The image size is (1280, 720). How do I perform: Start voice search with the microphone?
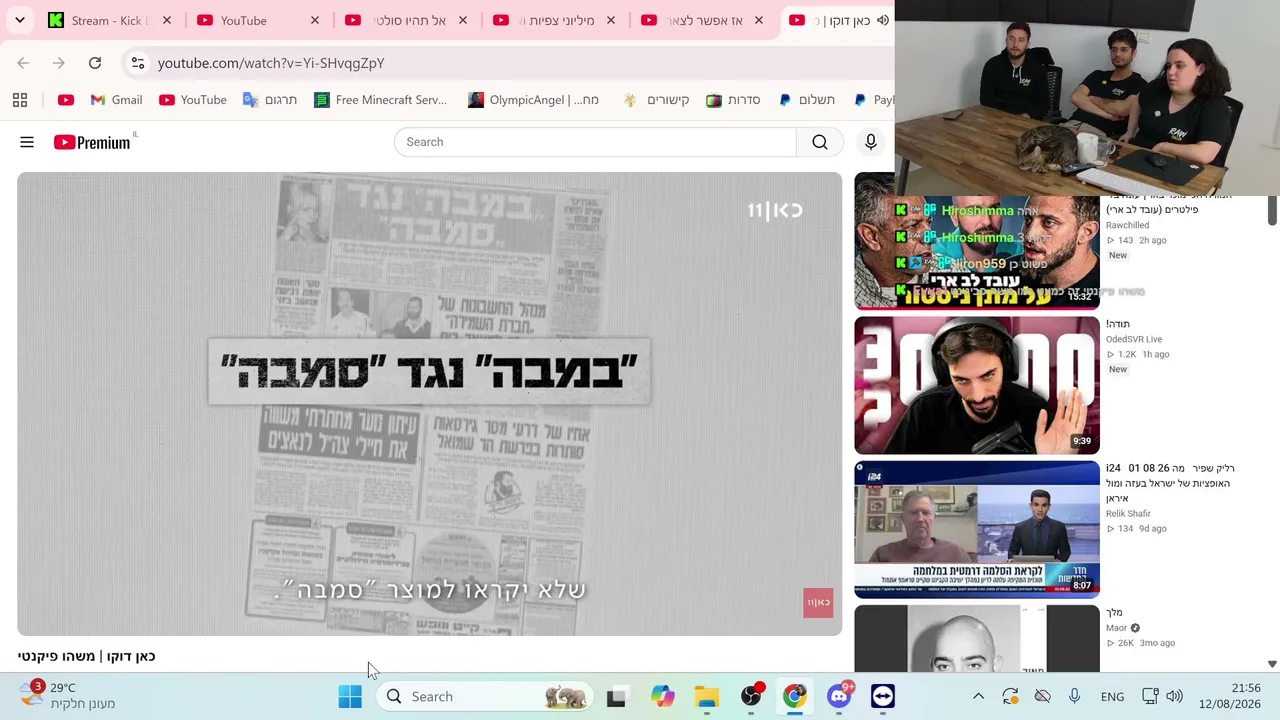(x=871, y=142)
